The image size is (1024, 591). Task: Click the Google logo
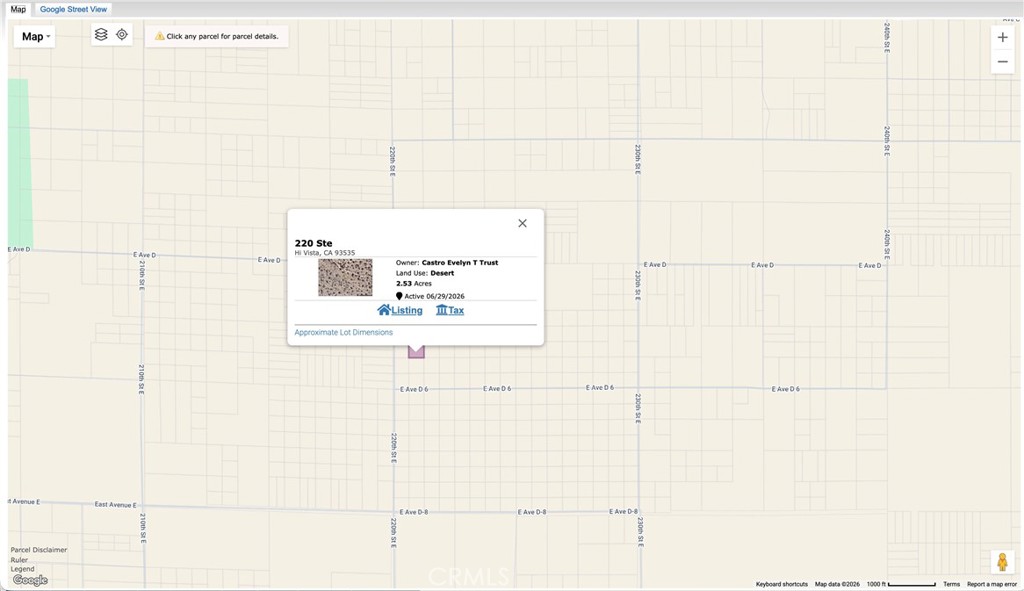coord(30,580)
